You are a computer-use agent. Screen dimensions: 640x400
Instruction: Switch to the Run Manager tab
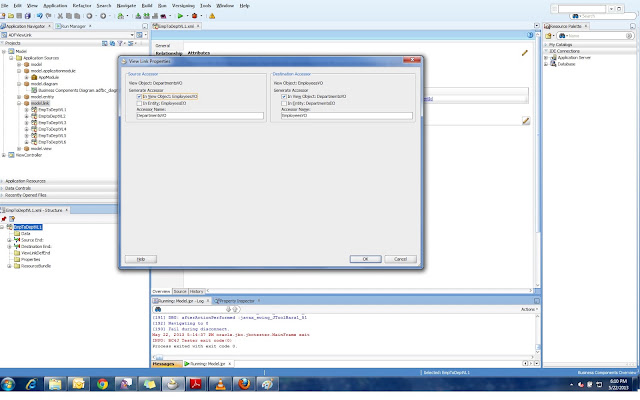(73, 26)
